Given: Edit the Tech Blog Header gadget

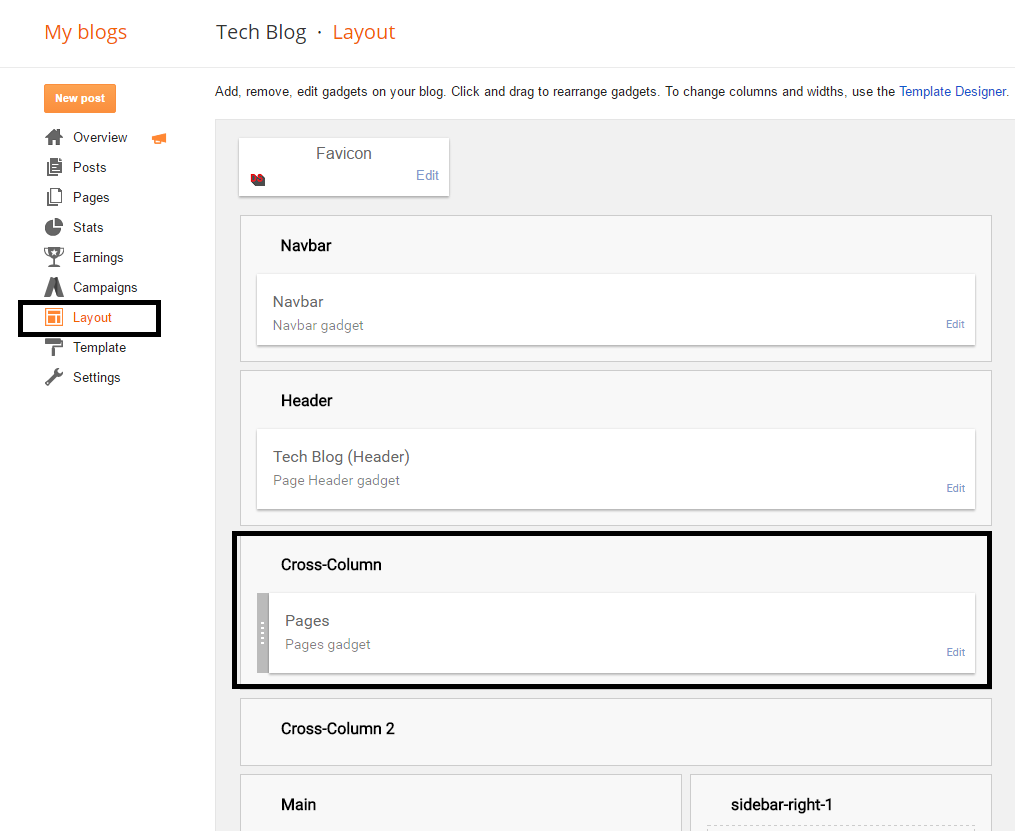Looking at the screenshot, I should pos(955,488).
